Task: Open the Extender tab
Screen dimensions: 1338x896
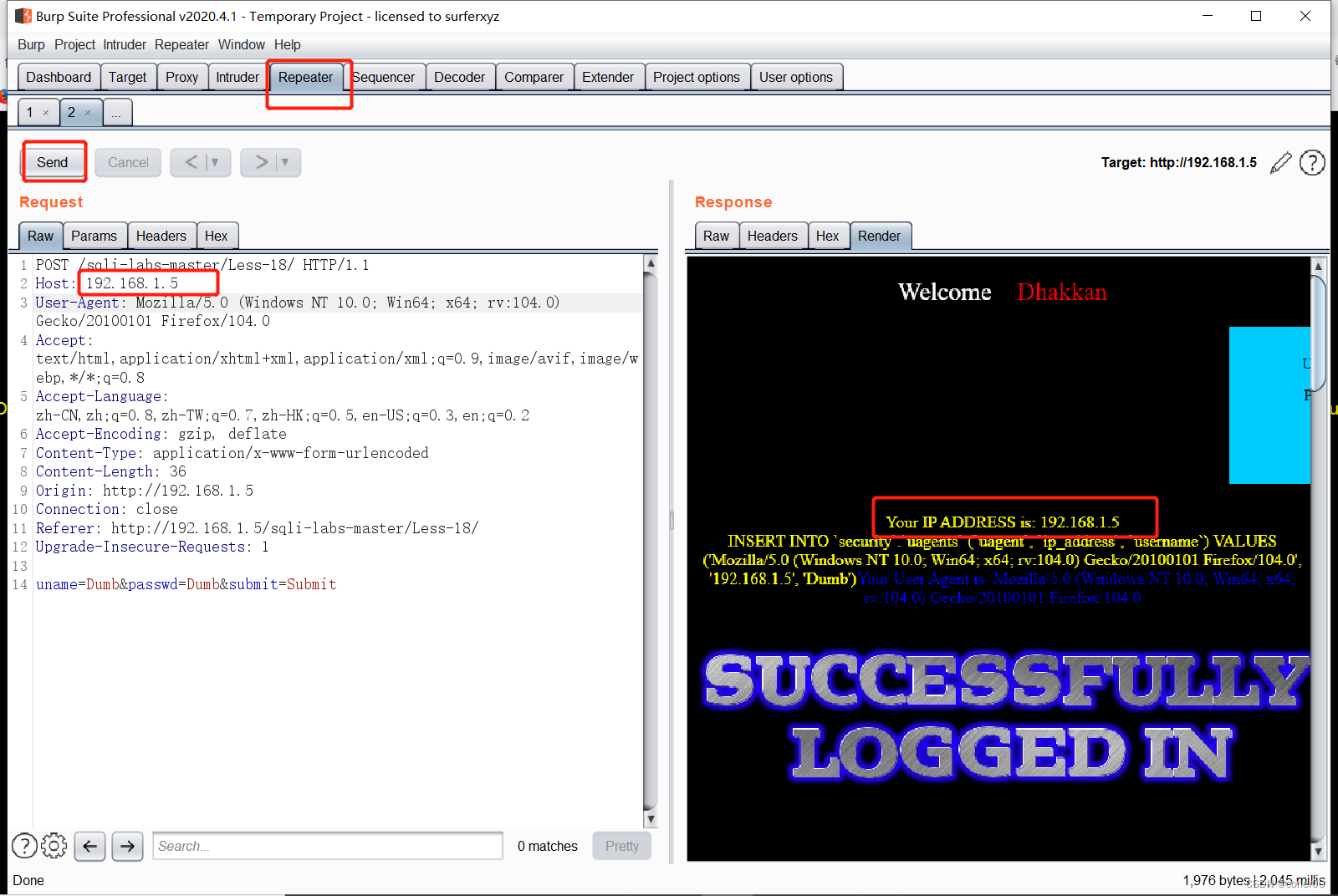Action: click(608, 77)
